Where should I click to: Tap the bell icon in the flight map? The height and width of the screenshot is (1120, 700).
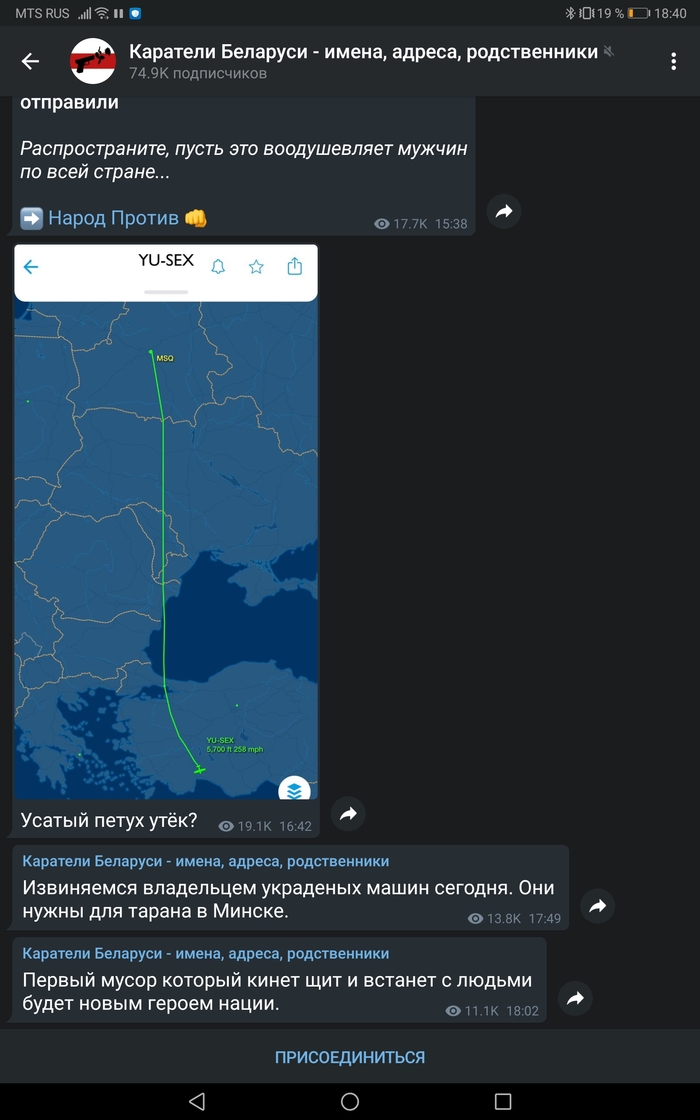(218, 266)
